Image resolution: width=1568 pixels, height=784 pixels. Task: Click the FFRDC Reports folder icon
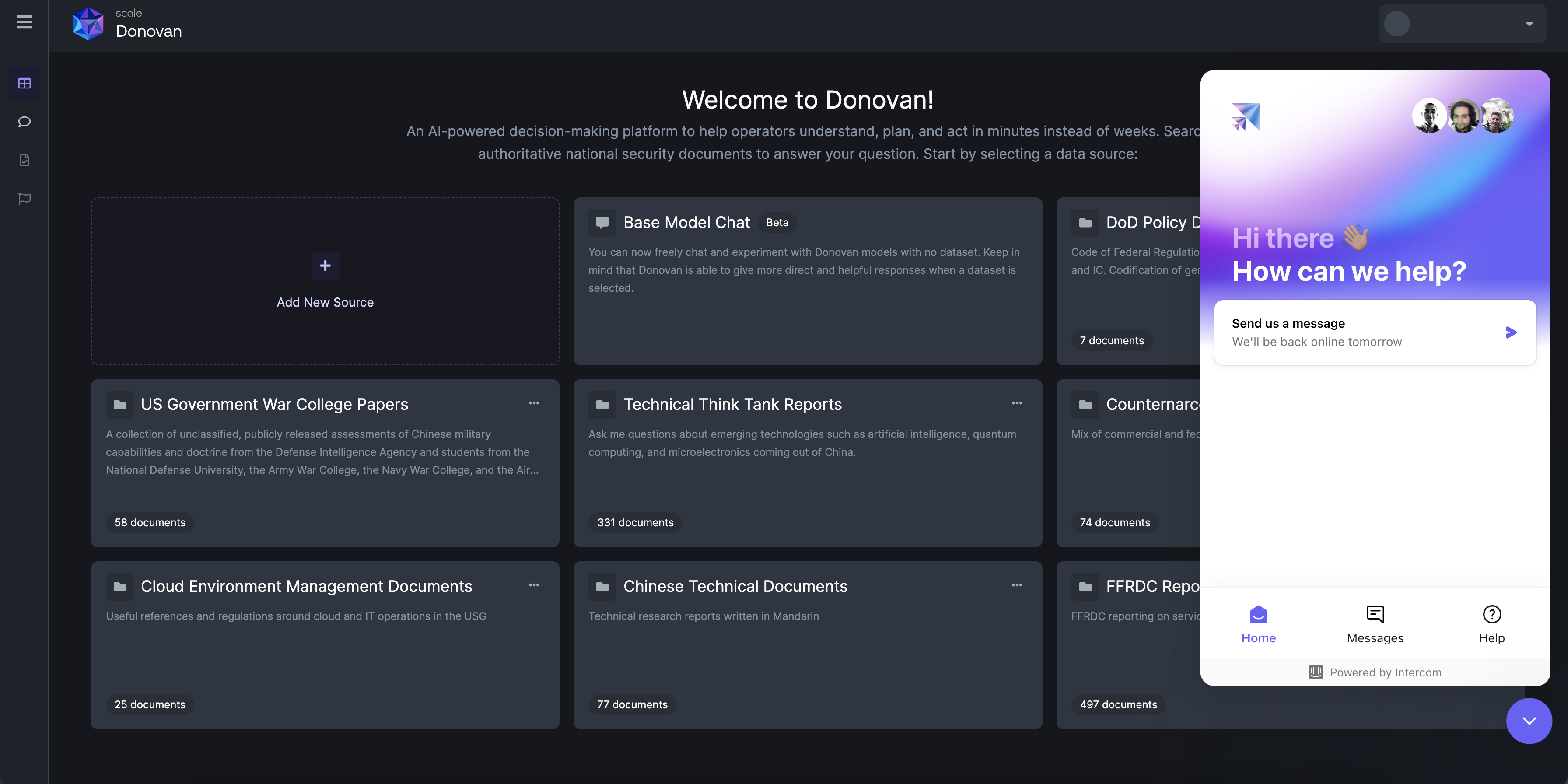1085,586
